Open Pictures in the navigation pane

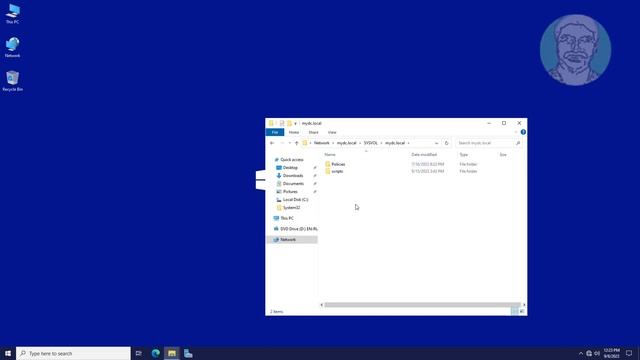click(x=290, y=191)
